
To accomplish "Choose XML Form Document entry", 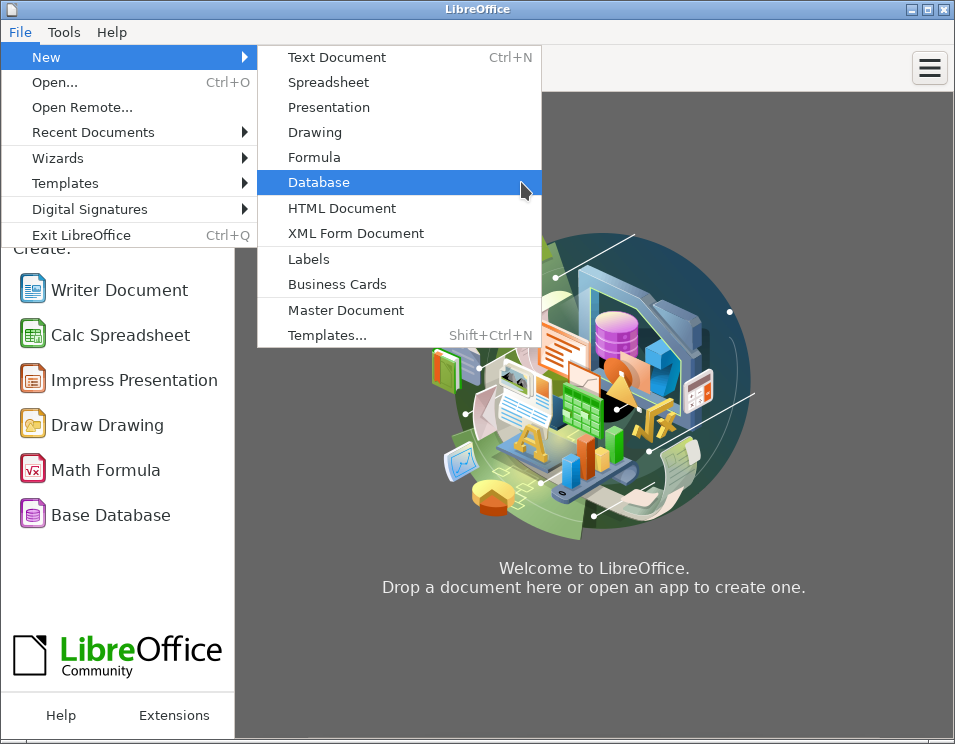I will [399, 233].
